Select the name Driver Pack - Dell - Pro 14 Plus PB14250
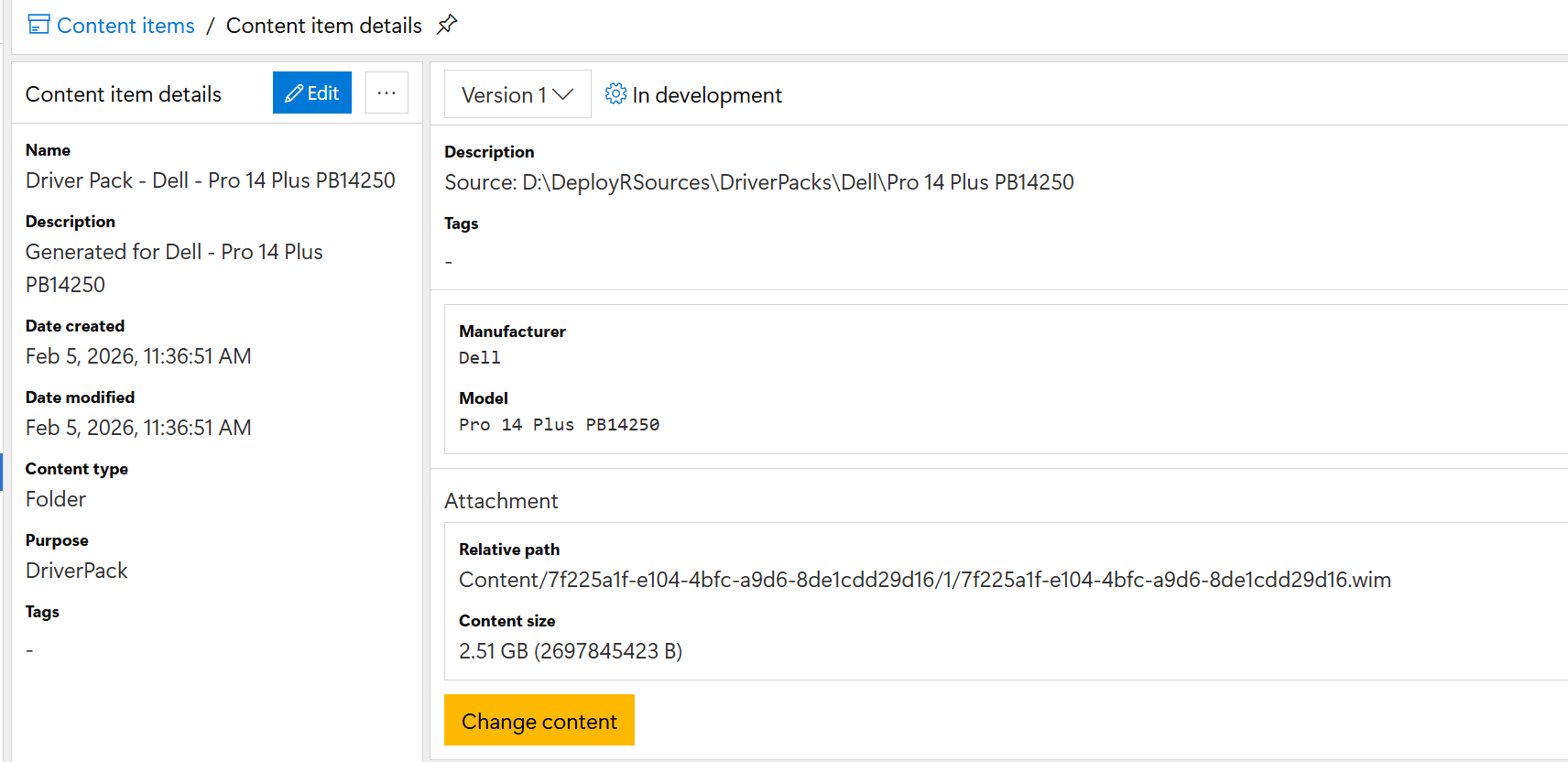 click(x=211, y=180)
